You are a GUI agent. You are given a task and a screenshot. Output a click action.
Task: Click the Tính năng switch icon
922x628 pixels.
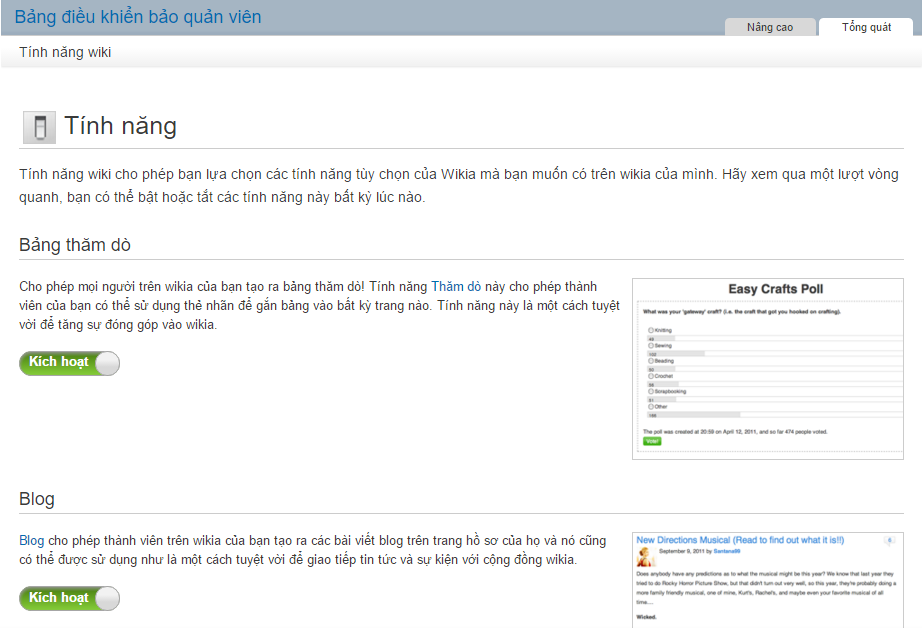coord(39,129)
